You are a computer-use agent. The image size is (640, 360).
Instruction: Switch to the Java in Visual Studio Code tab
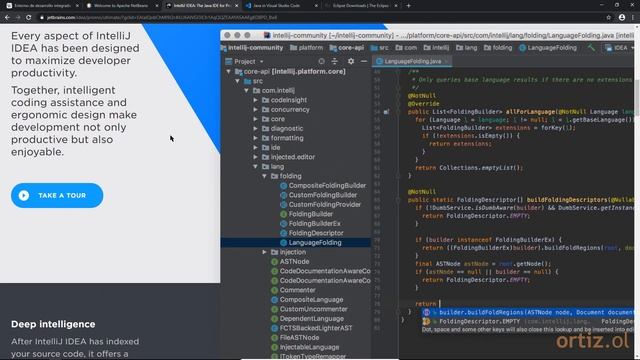pos(281,6)
